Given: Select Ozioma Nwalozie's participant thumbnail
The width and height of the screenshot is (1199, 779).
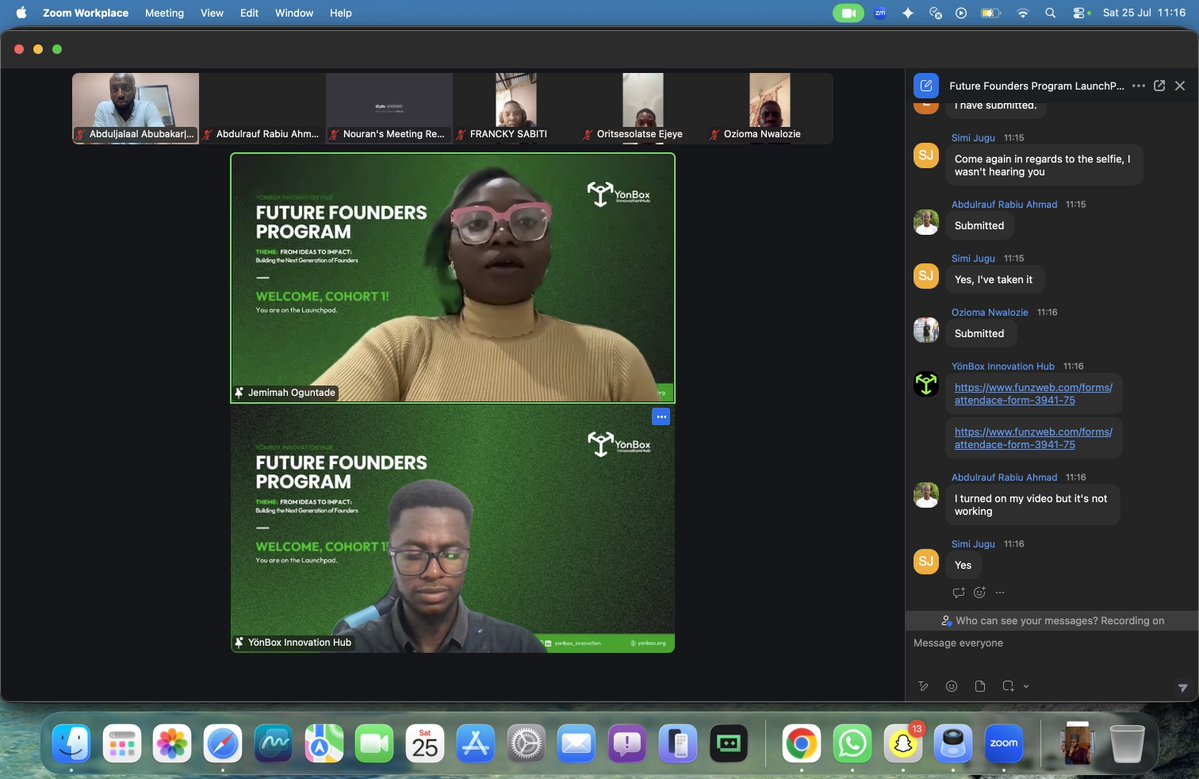Looking at the screenshot, I should (x=770, y=108).
